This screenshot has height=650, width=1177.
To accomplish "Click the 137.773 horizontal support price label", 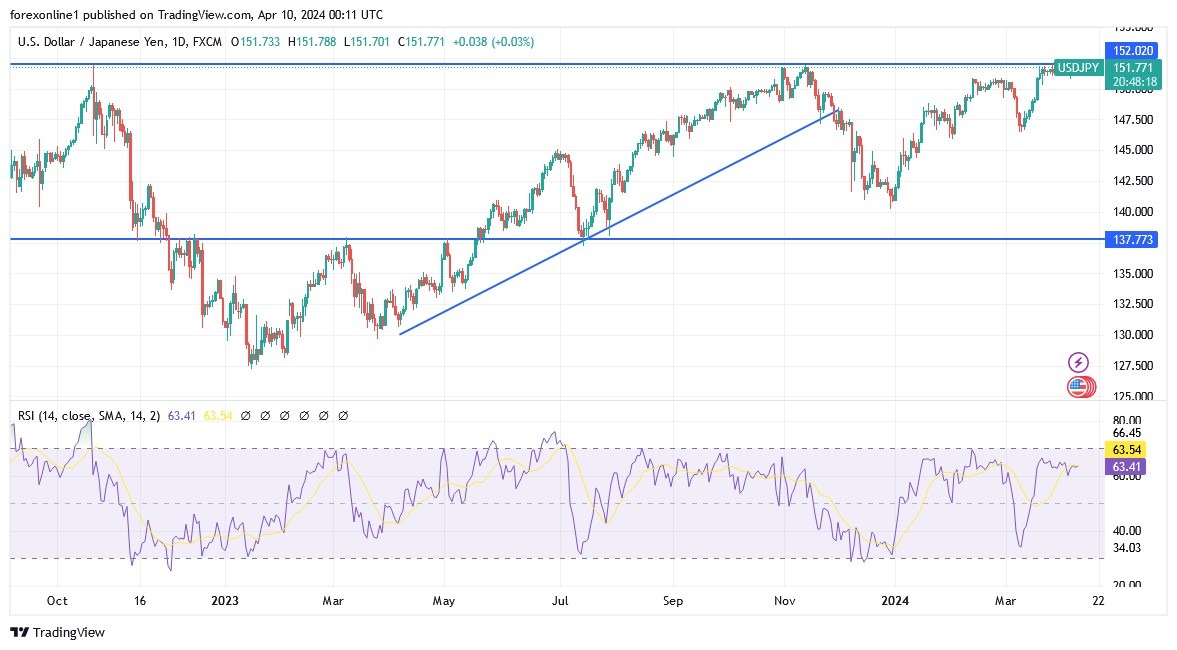I will [x=1133, y=239].
